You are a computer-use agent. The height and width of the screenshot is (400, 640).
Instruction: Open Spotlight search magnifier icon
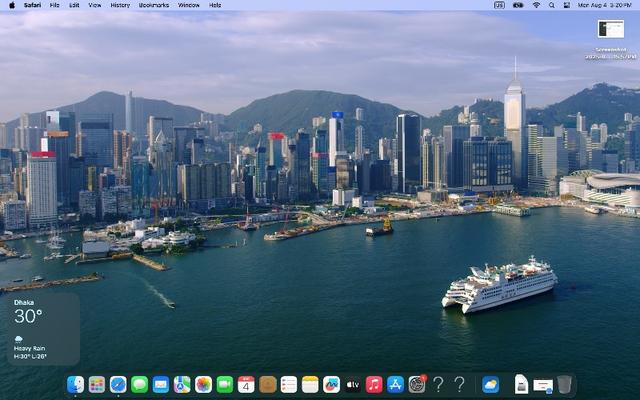click(x=551, y=5)
